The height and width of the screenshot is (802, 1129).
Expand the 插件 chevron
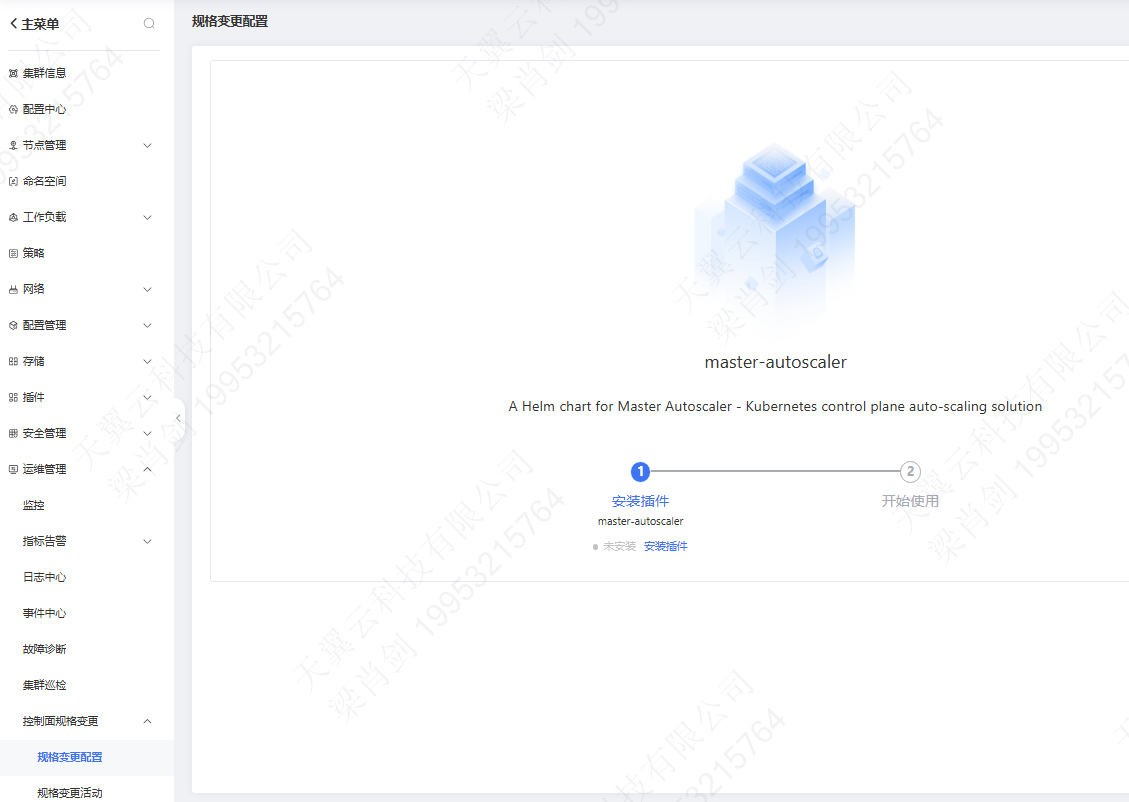click(x=148, y=397)
